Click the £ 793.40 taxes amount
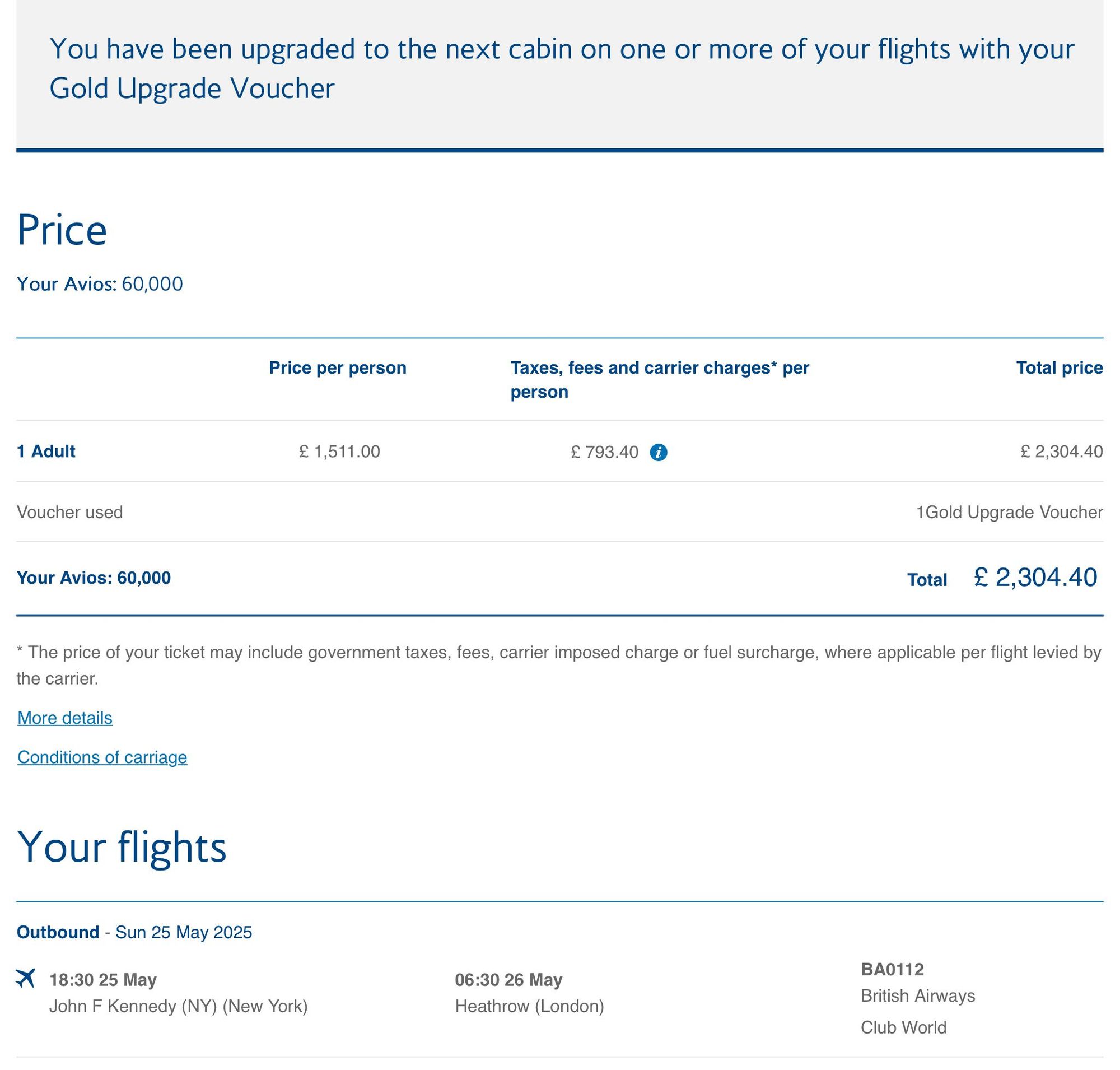Viewport: 1120px width, 1070px height. point(604,452)
